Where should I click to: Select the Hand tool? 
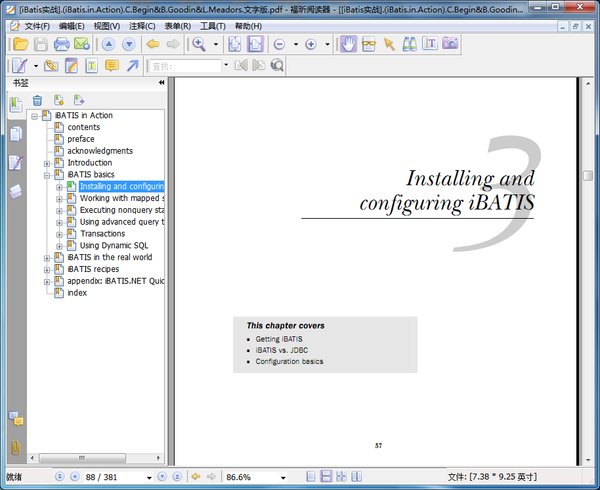(x=348, y=44)
